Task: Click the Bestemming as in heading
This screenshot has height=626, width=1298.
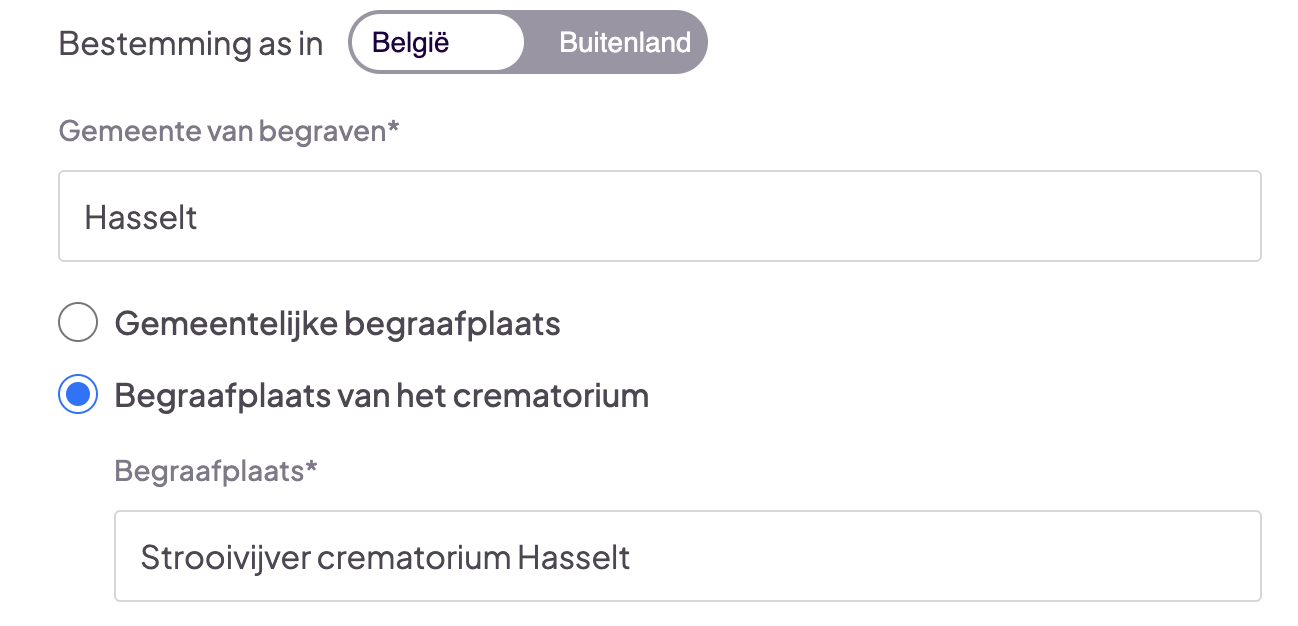Action: coord(190,42)
